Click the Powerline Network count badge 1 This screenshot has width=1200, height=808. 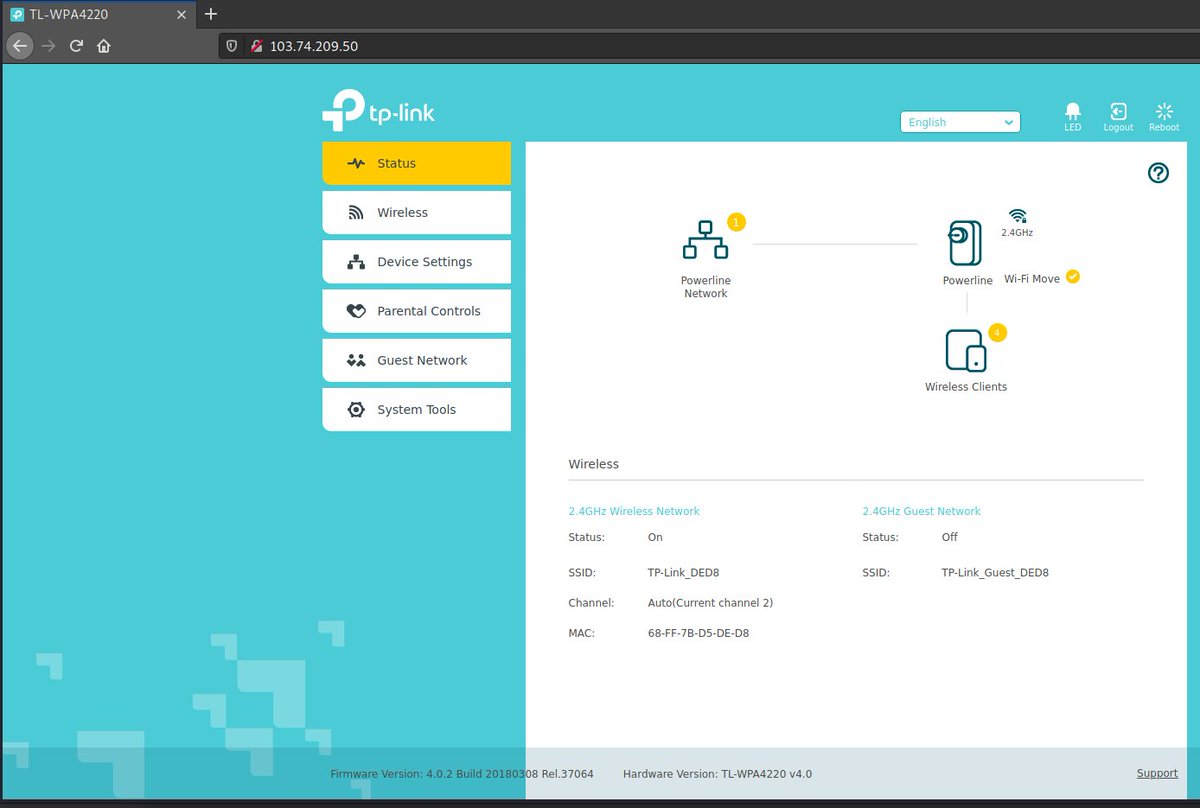[x=737, y=222]
